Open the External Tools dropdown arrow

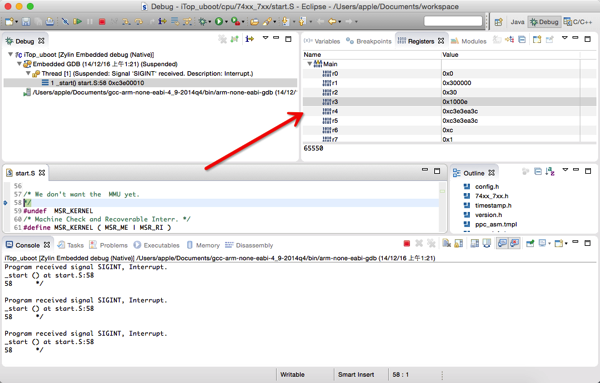click(x=243, y=22)
